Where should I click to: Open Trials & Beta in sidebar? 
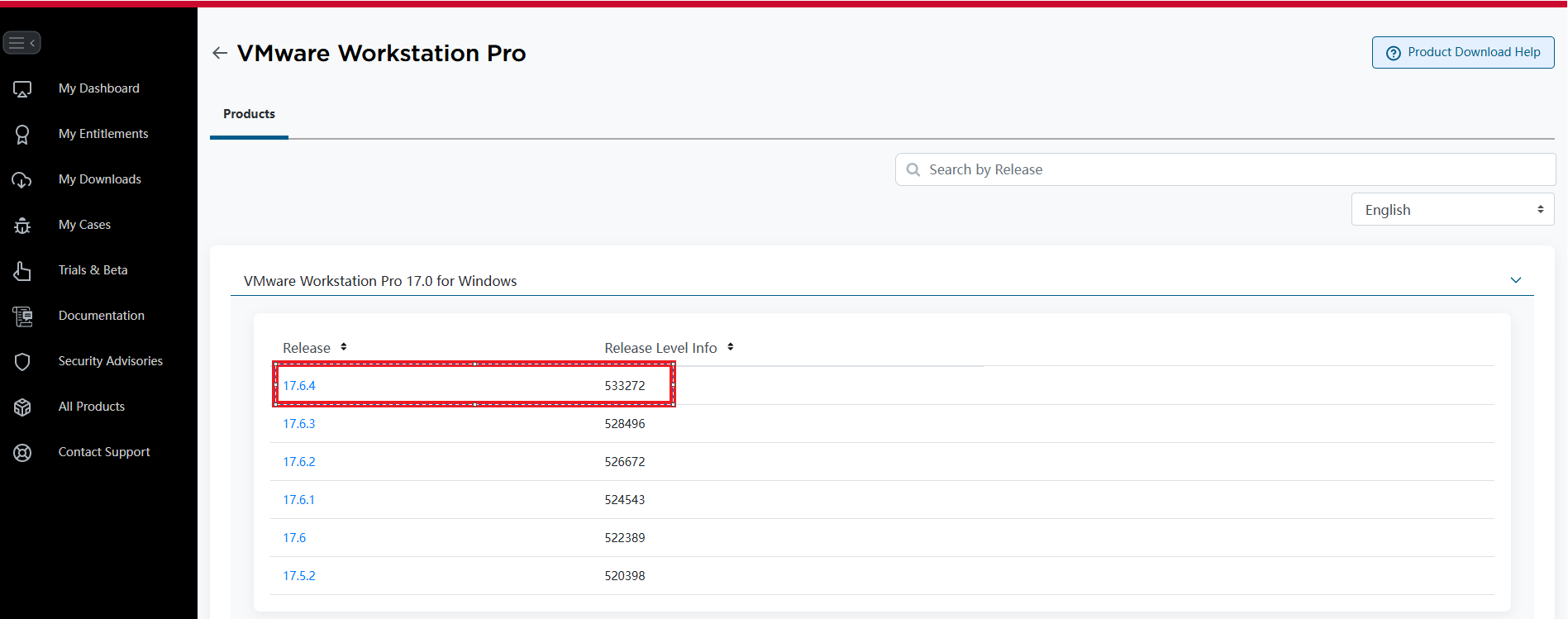93,270
